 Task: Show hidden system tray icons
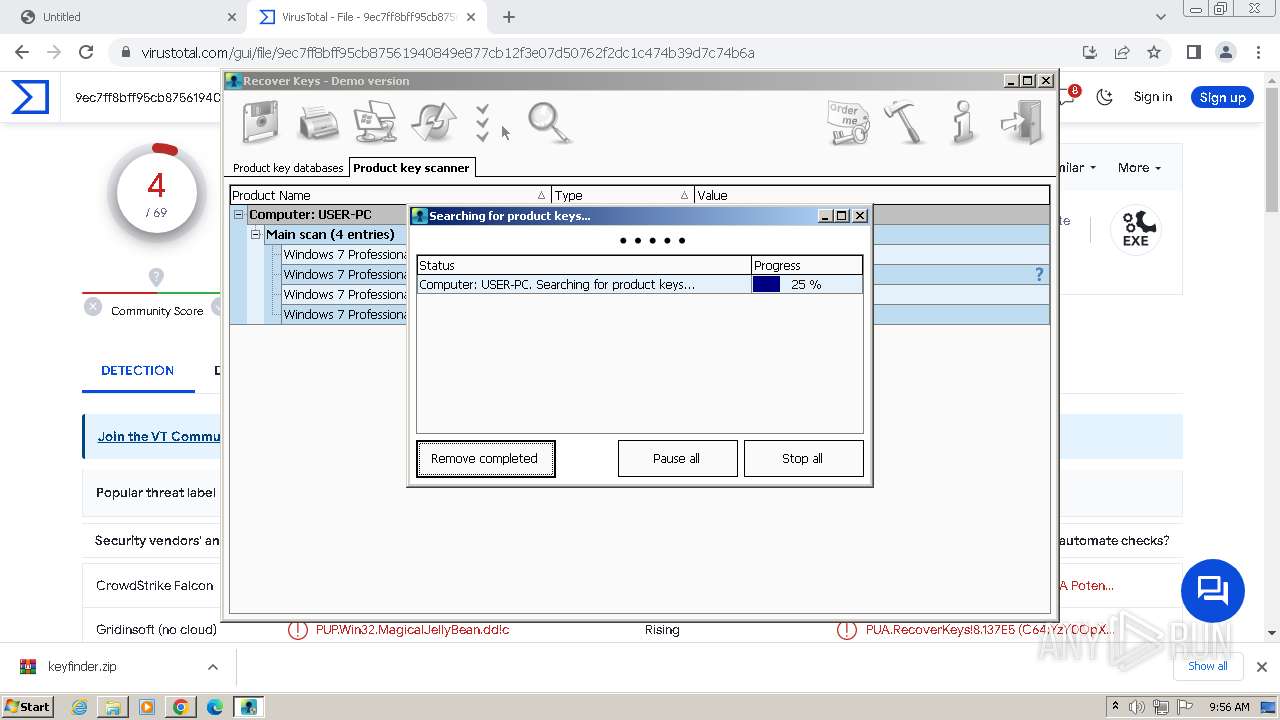[1116, 707]
